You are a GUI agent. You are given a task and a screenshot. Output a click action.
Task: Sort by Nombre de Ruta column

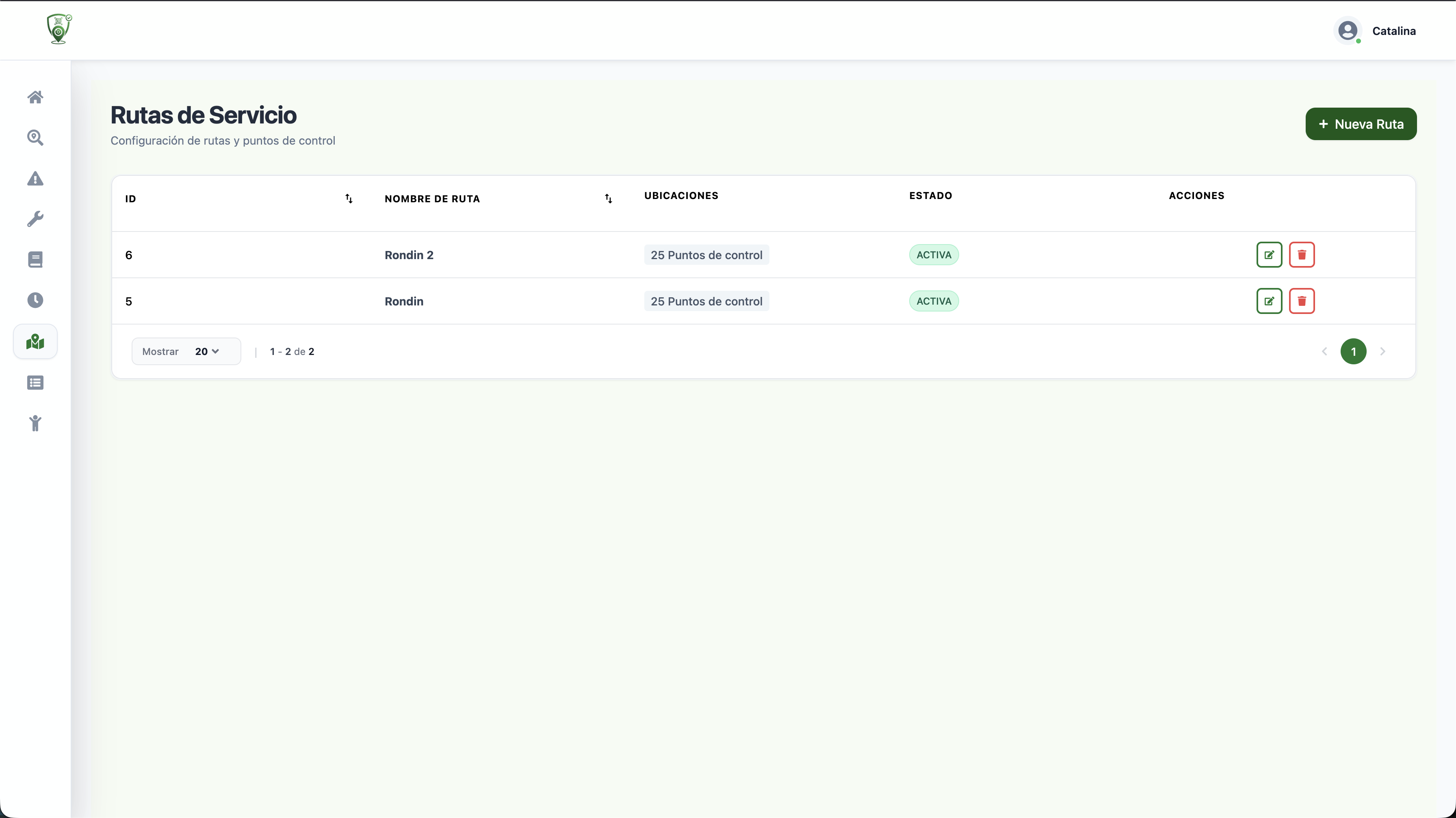(x=608, y=199)
